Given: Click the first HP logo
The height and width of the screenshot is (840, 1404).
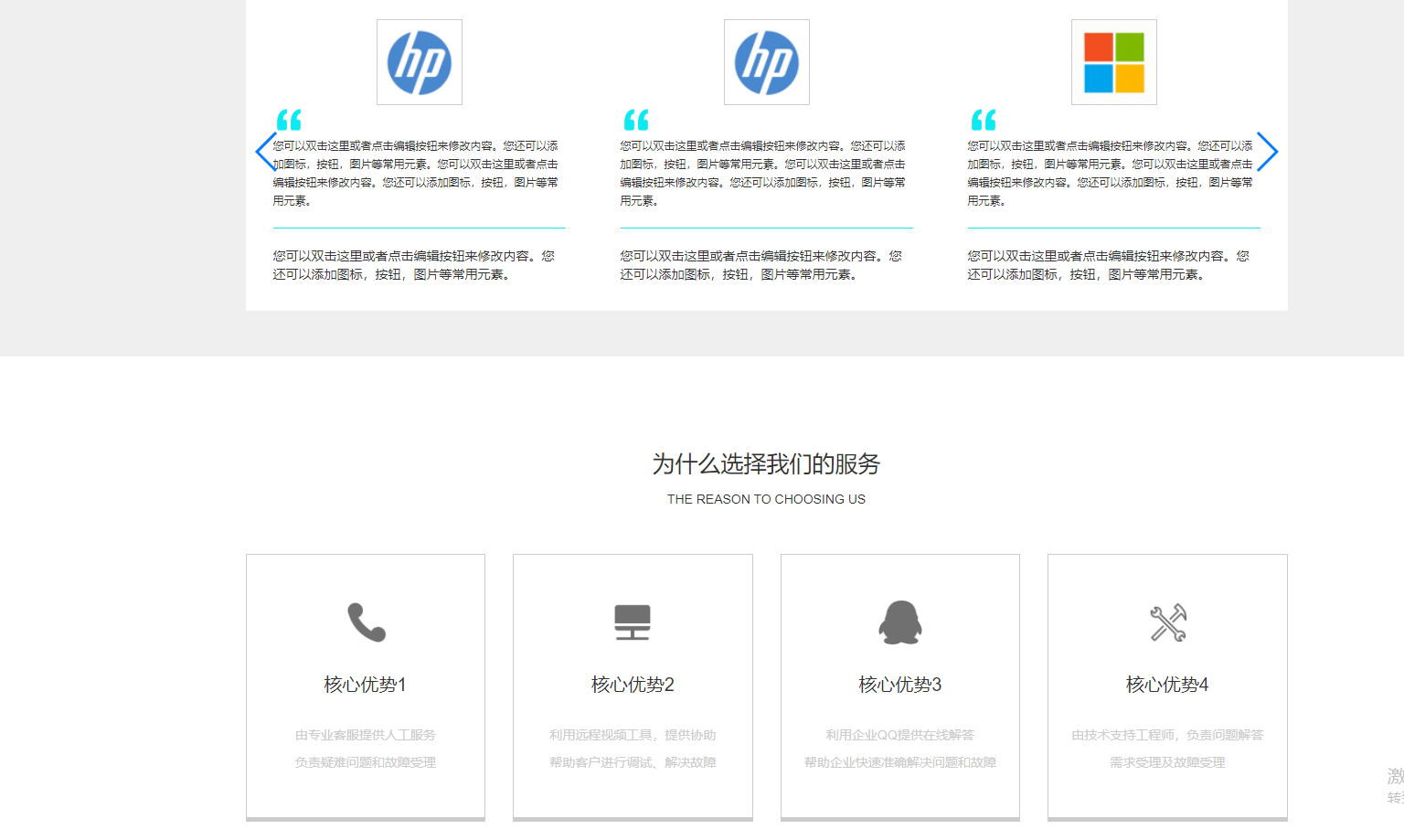Looking at the screenshot, I should [419, 61].
